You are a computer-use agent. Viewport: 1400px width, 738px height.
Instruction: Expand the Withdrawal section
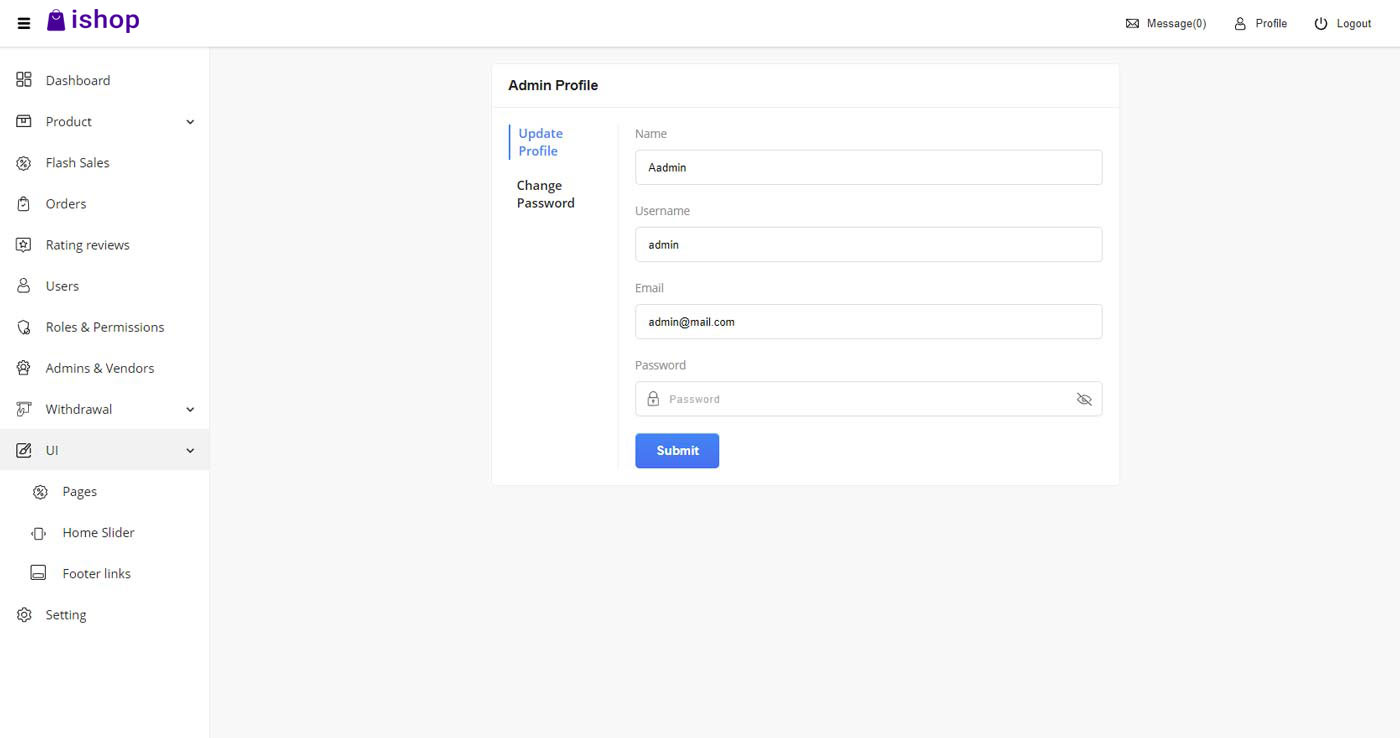[190, 408]
